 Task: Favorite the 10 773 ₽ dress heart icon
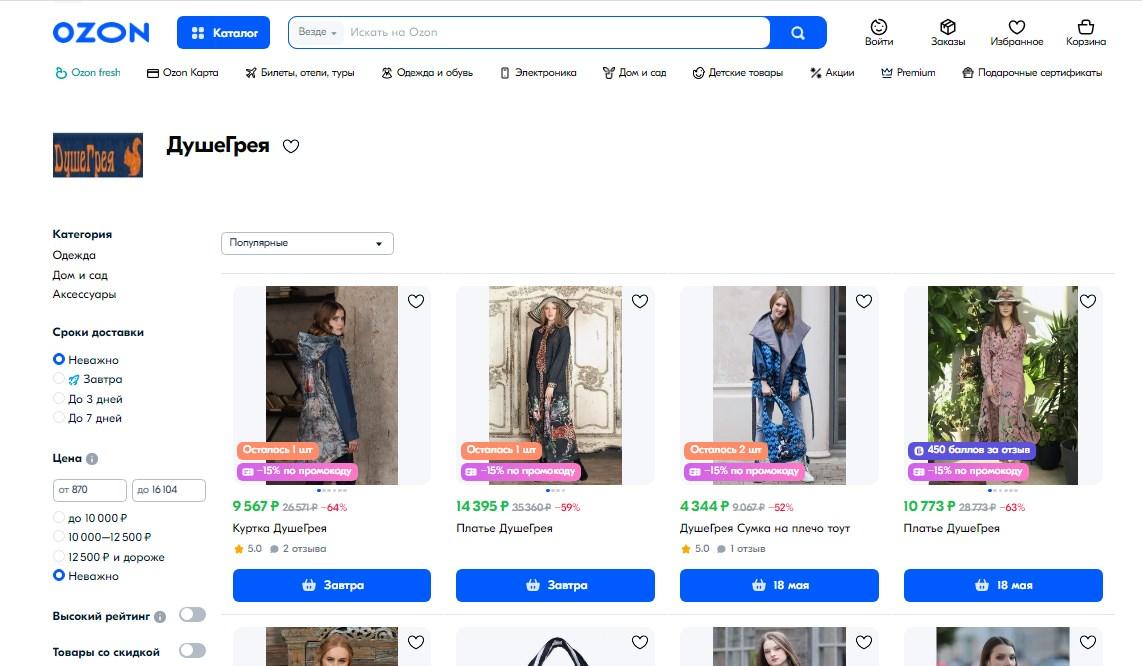[1087, 301]
